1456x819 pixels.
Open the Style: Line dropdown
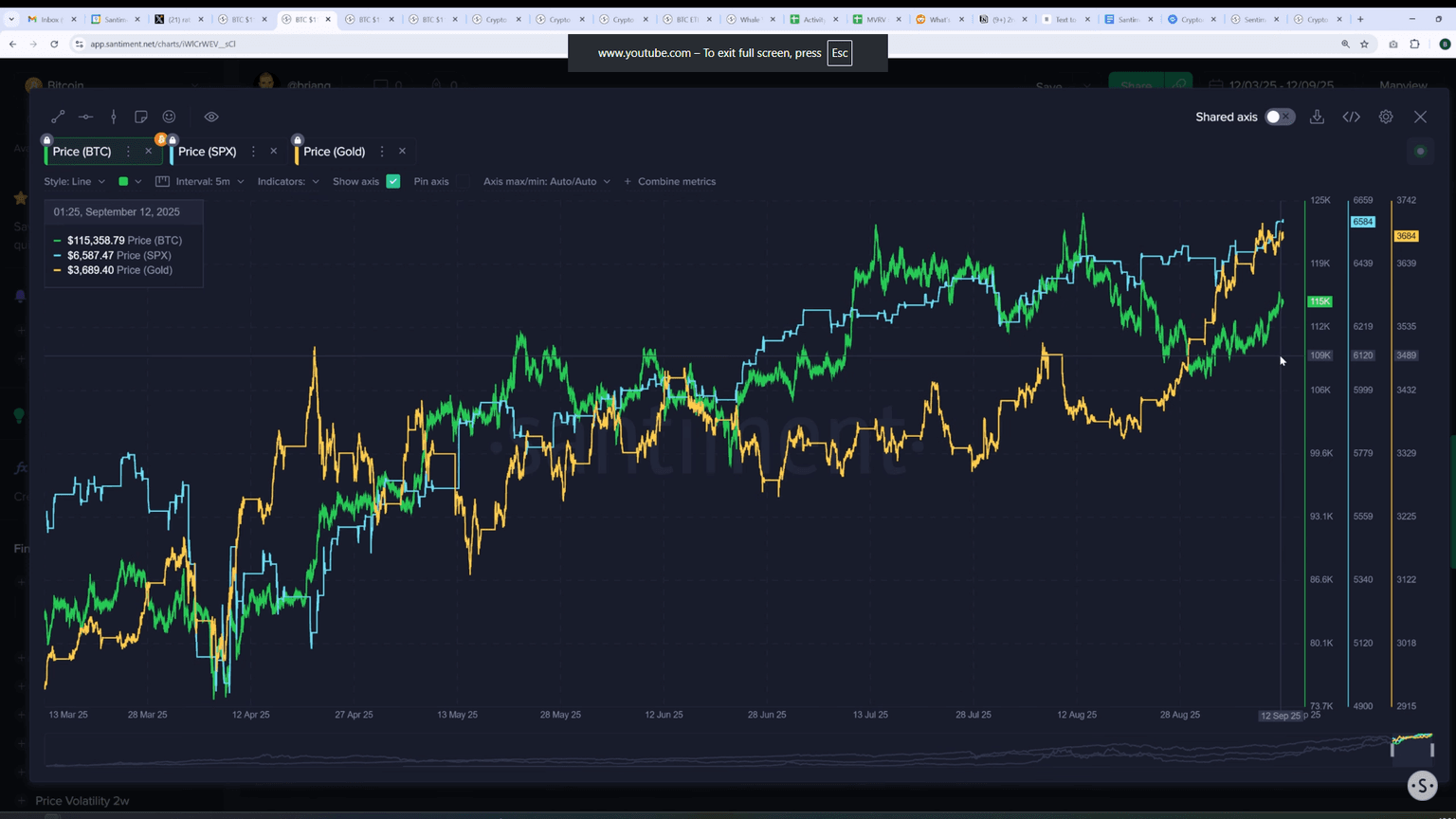(74, 181)
